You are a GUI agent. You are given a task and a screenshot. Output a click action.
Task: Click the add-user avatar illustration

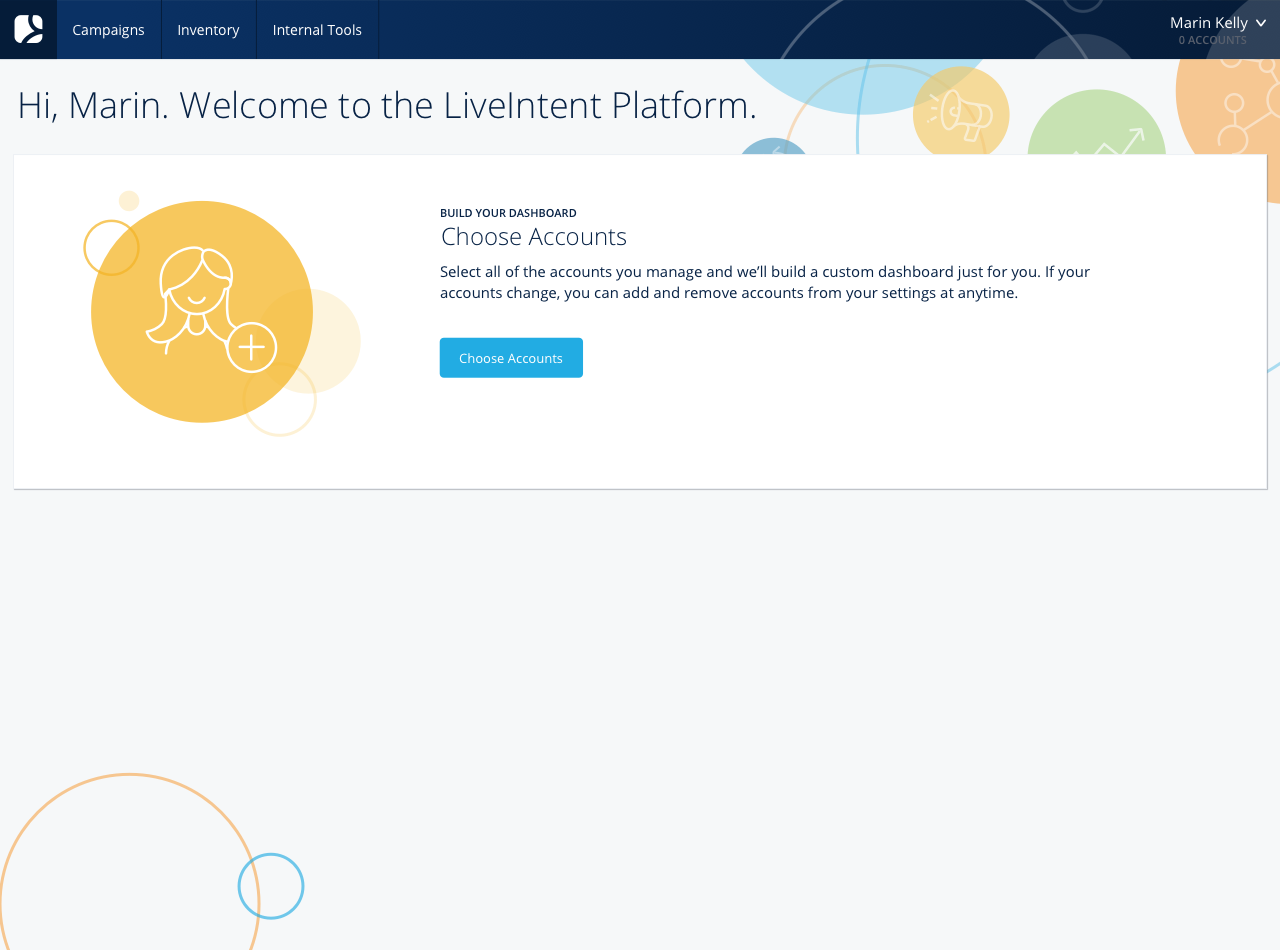[x=202, y=312]
